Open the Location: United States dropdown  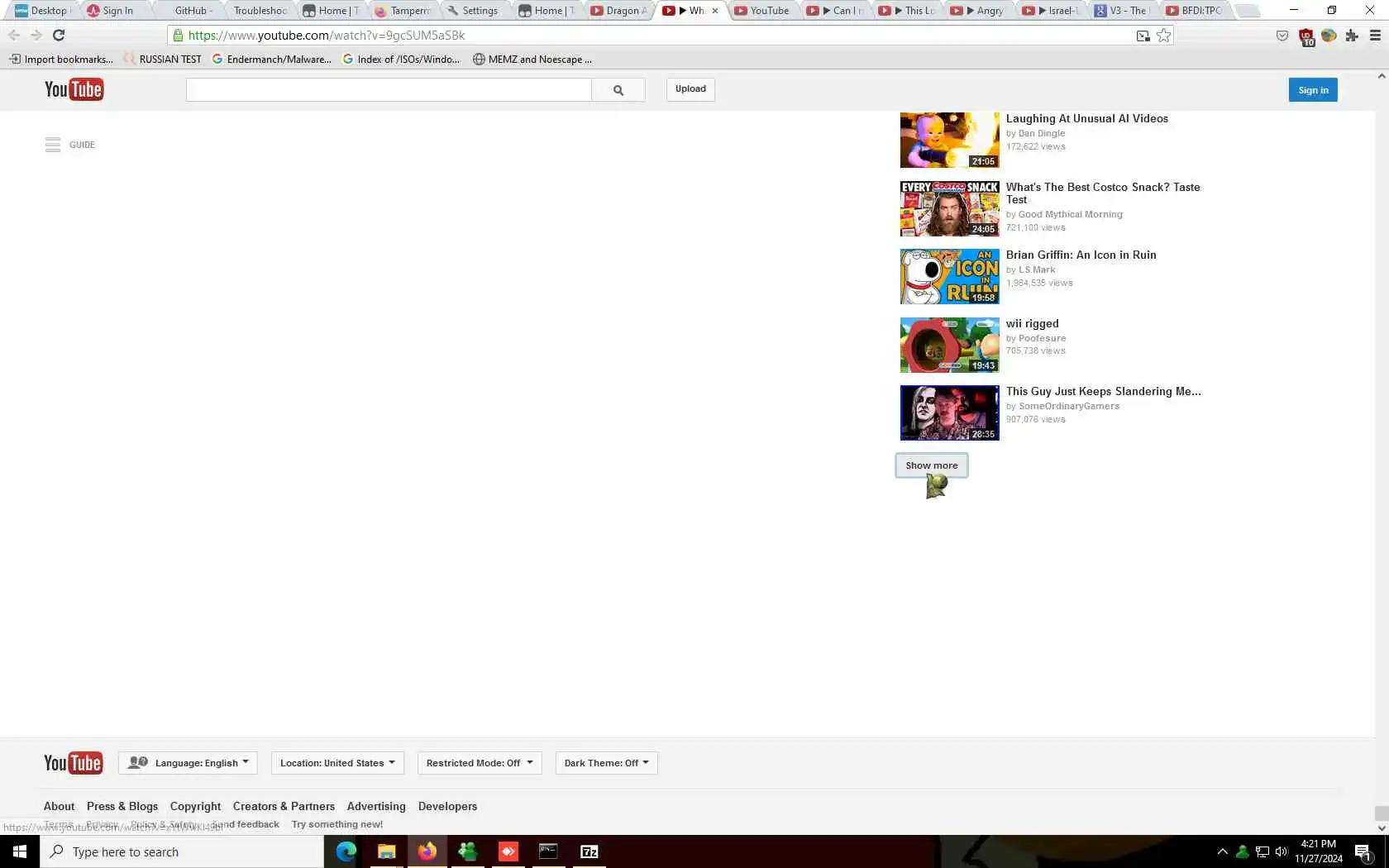click(337, 763)
